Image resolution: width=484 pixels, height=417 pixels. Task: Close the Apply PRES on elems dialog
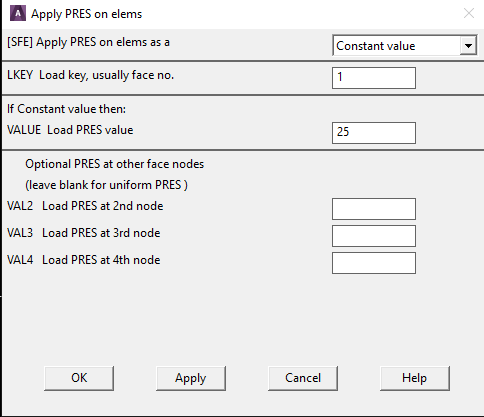(x=469, y=13)
